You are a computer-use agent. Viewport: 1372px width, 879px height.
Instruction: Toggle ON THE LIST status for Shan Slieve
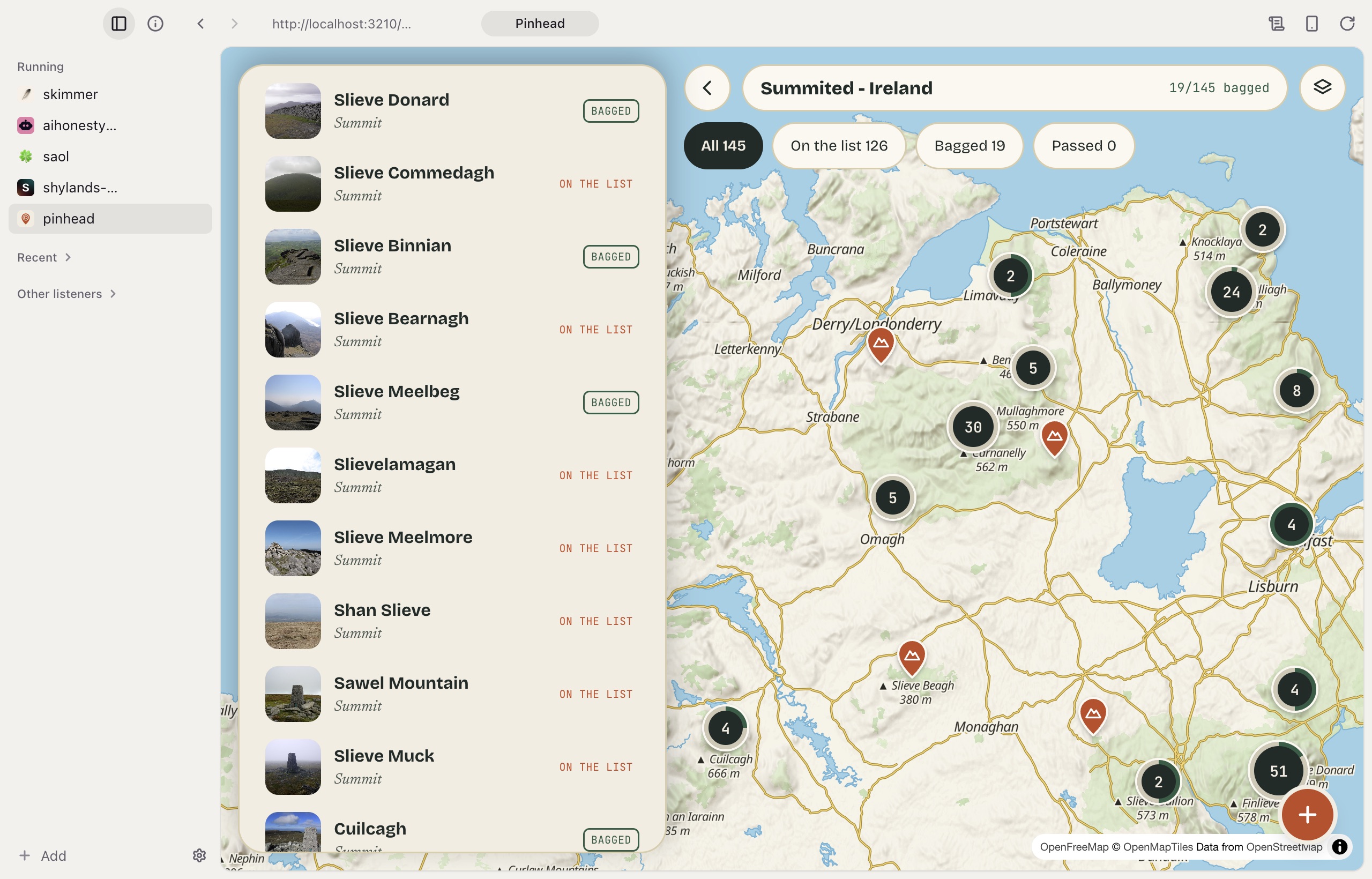pyautogui.click(x=596, y=621)
